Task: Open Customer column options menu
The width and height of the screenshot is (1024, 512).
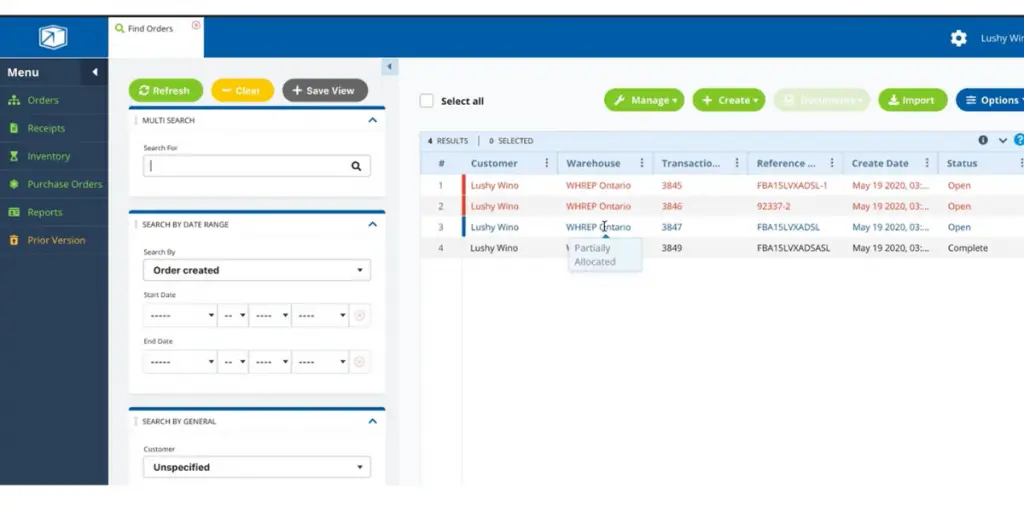Action: click(x=546, y=163)
